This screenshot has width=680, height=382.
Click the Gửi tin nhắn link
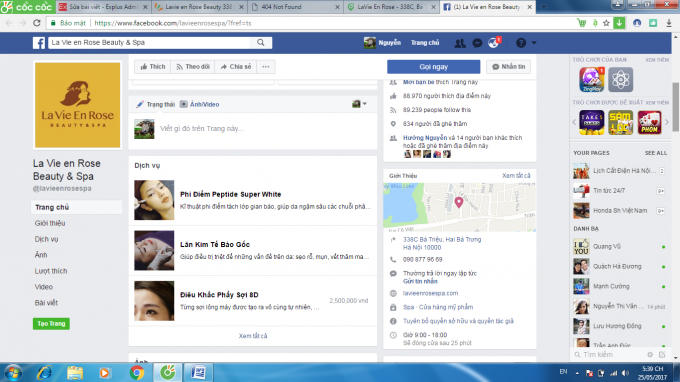pos(420,281)
